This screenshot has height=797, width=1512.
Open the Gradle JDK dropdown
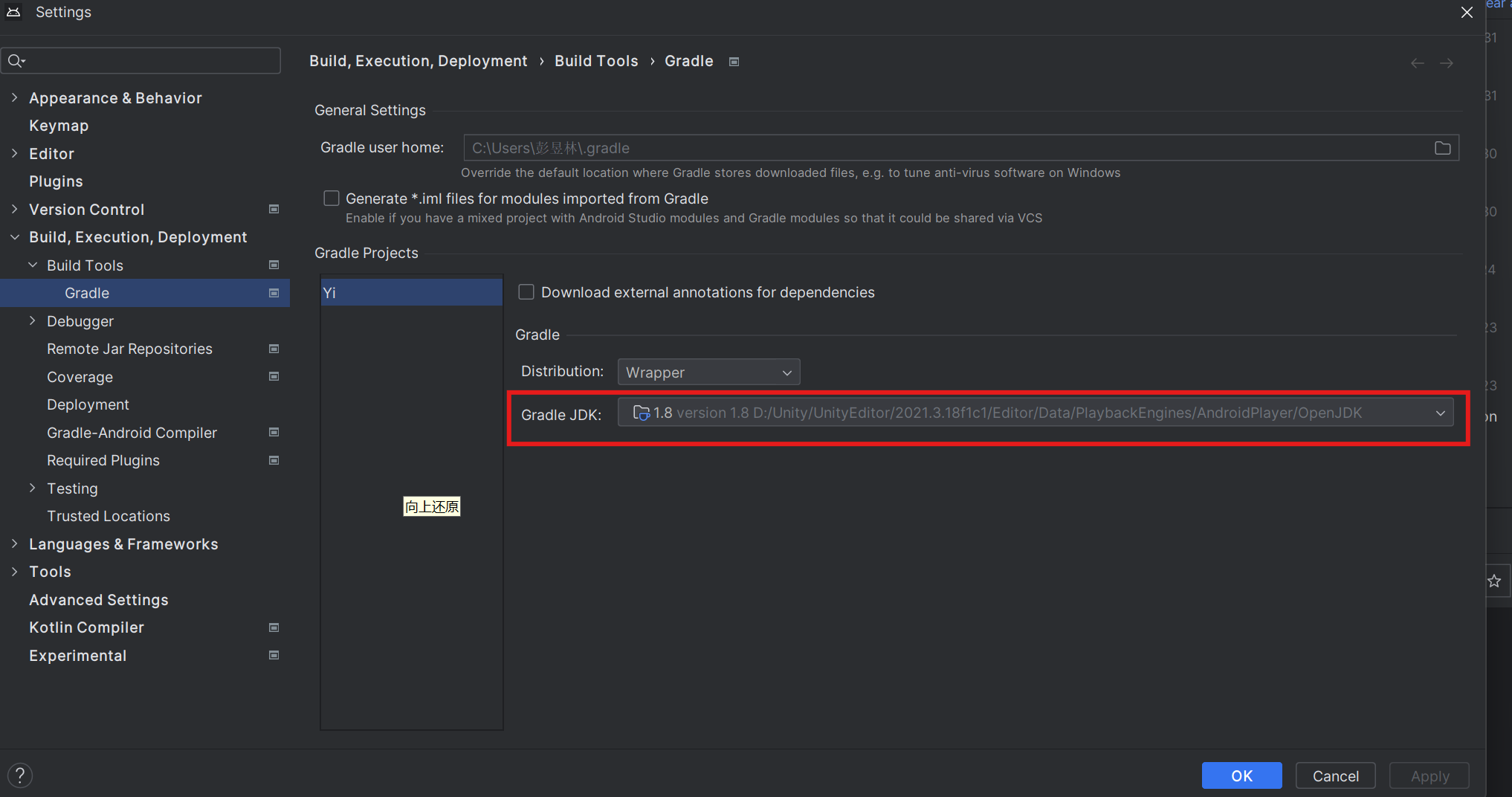point(1441,412)
